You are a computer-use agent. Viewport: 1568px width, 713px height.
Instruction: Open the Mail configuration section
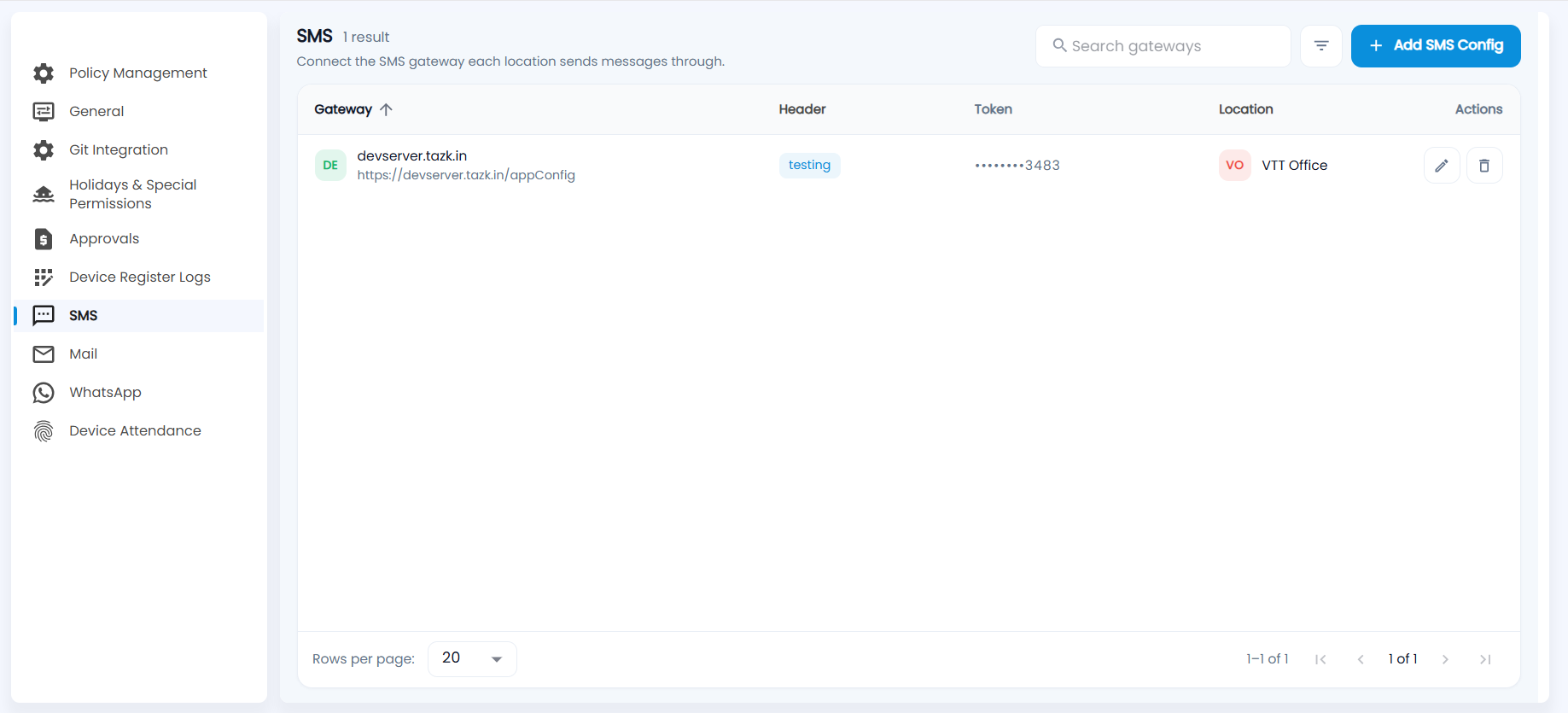tap(139, 354)
